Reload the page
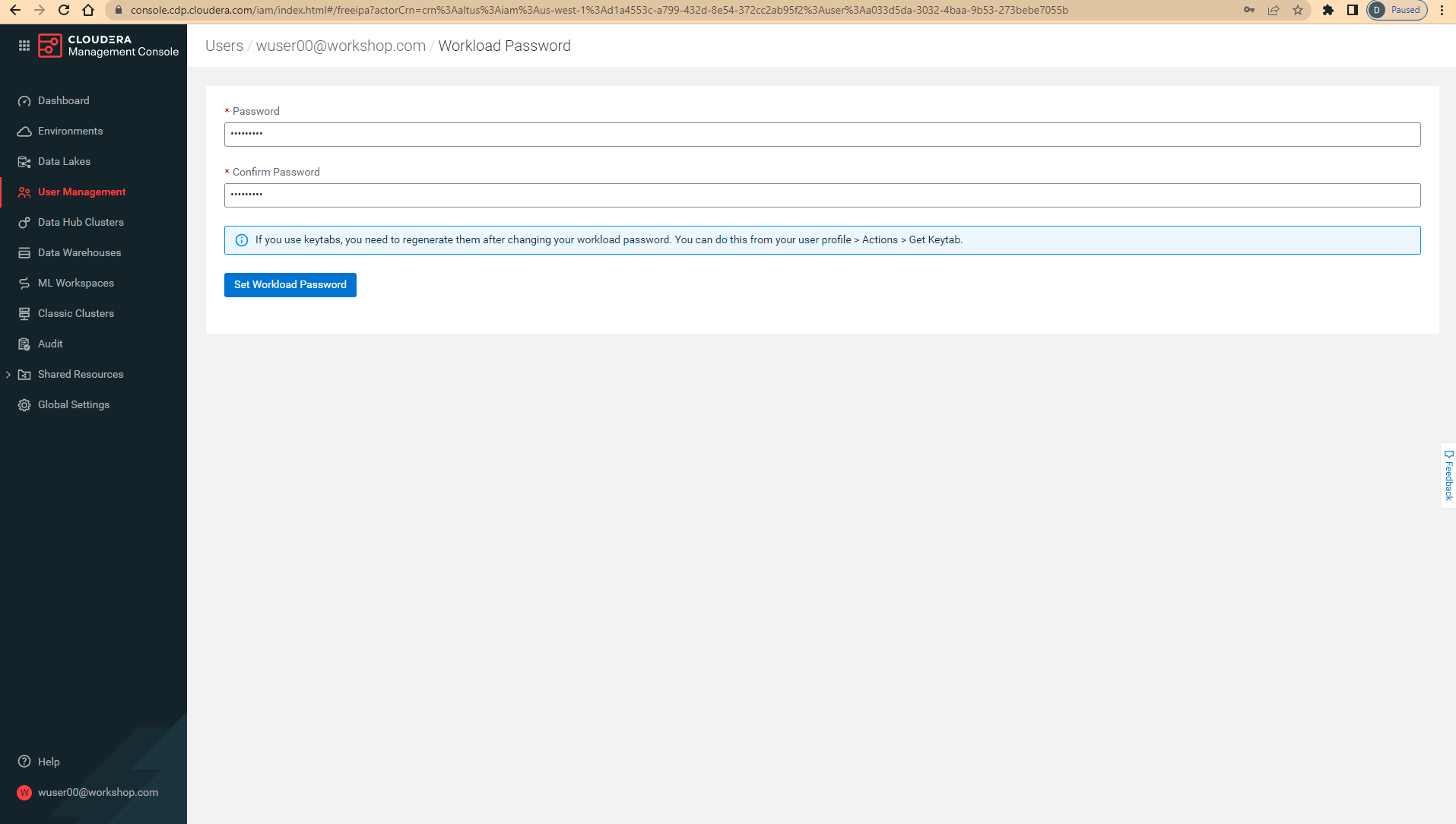This screenshot has width=1456, height=824. [64, 10]
